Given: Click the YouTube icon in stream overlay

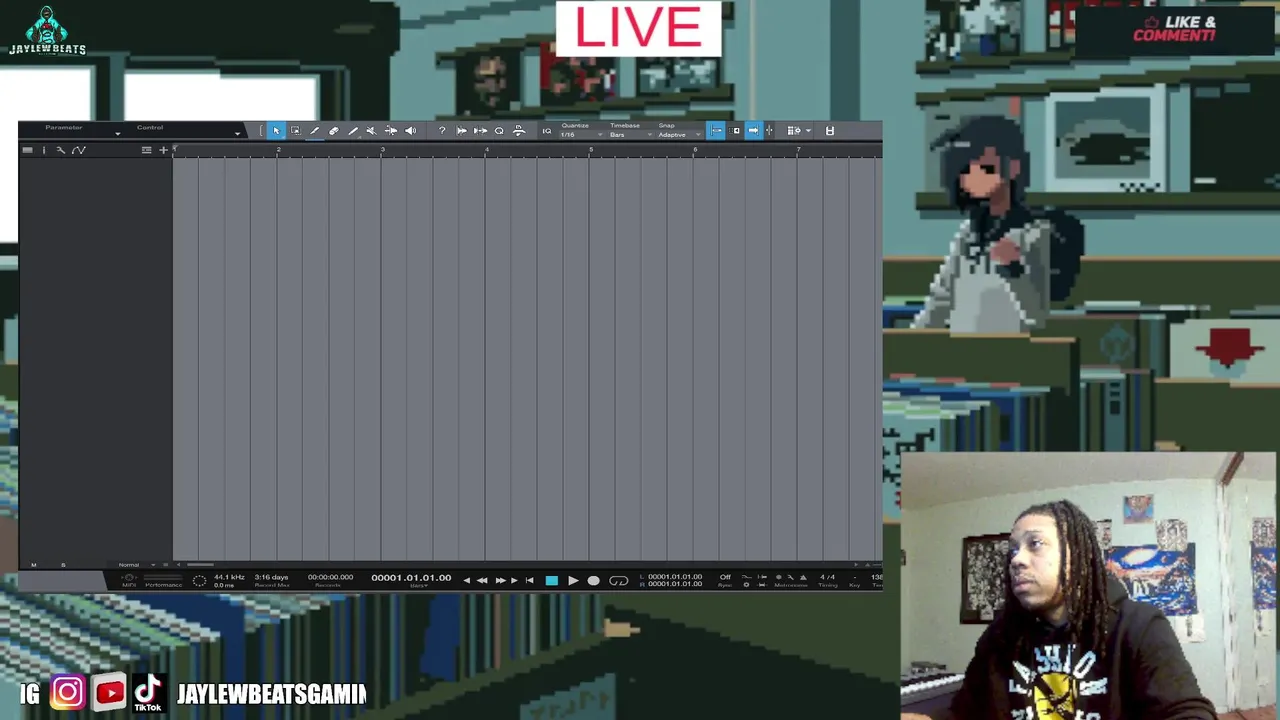Looking at the screenshot, I should pyautogui.click(x=109, y=692).
